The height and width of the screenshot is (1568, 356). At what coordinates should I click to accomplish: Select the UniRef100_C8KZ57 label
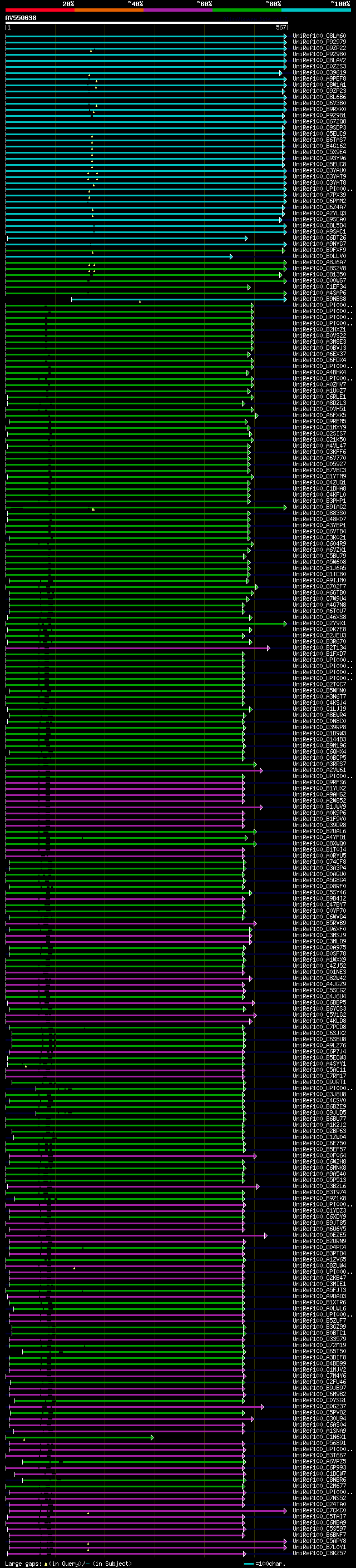(x=319, y=1553)
